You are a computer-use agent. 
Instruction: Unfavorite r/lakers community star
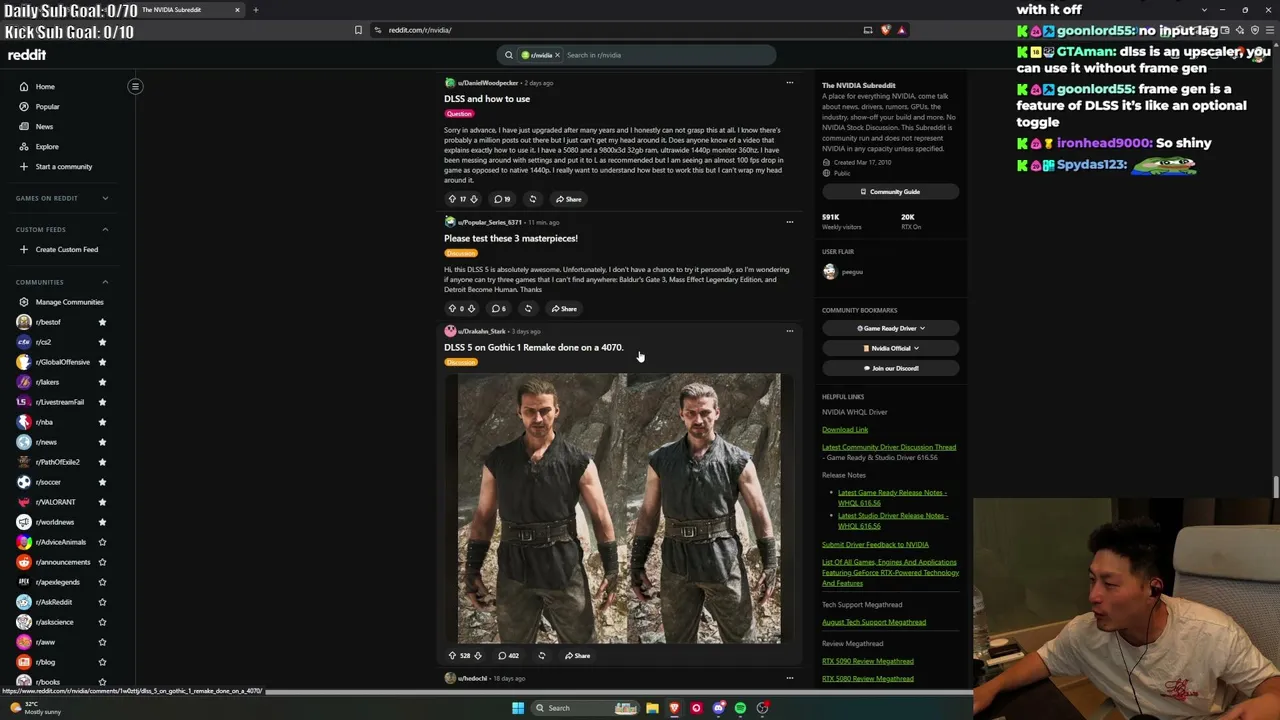102,382
